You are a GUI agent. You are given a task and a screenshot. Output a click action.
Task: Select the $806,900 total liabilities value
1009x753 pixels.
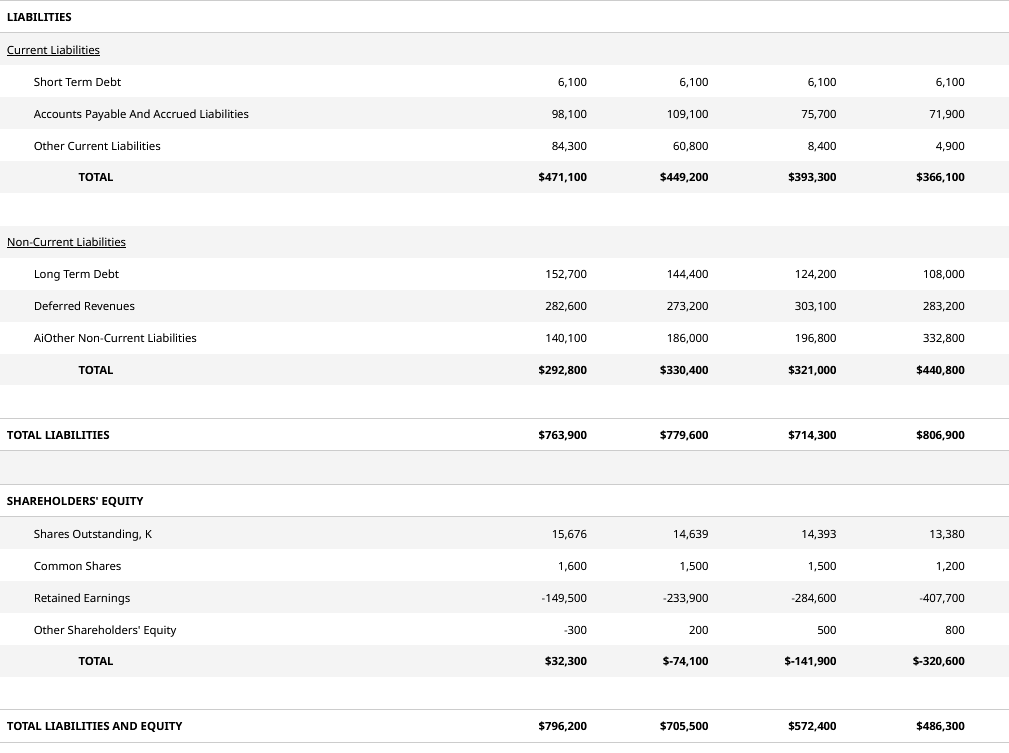(940, 435)
